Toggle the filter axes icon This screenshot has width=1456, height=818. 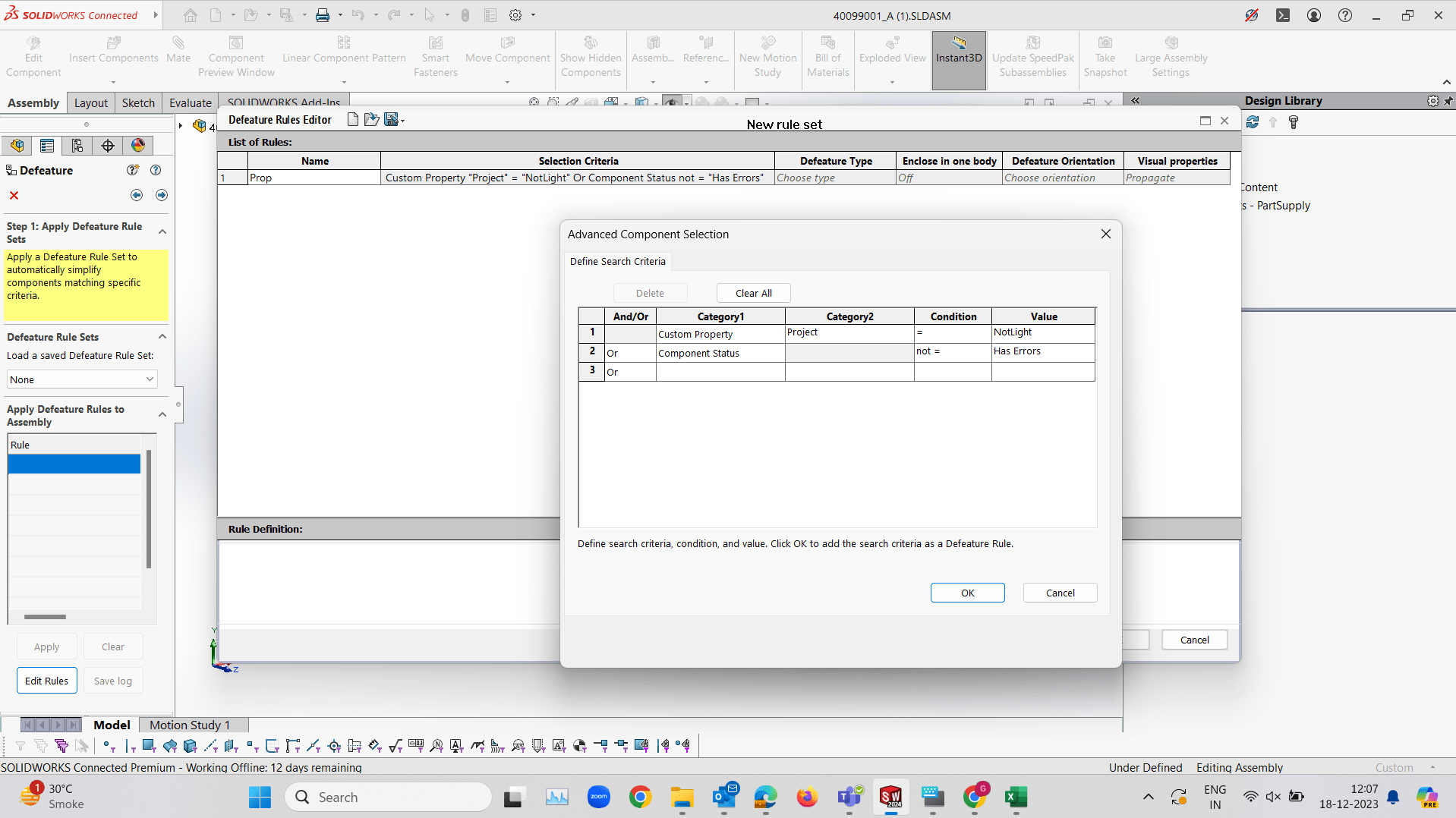(211, 746)
